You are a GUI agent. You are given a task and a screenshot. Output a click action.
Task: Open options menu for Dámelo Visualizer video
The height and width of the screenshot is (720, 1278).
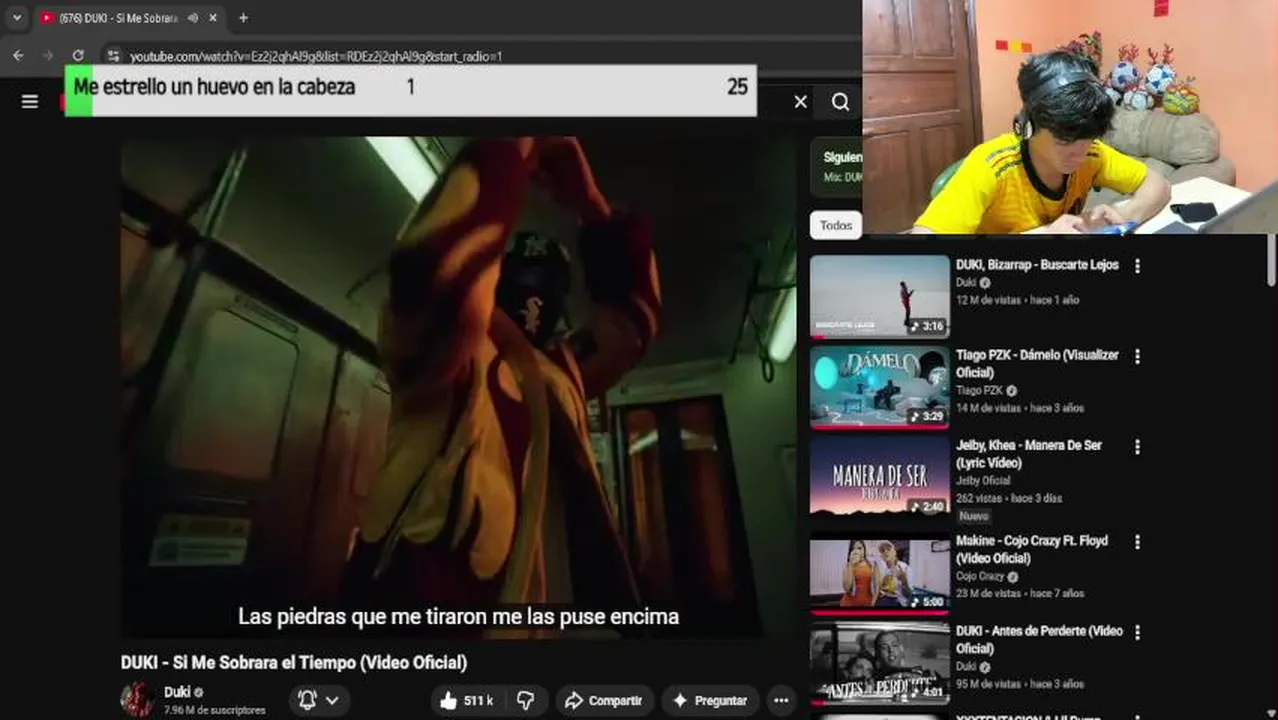1137,356
